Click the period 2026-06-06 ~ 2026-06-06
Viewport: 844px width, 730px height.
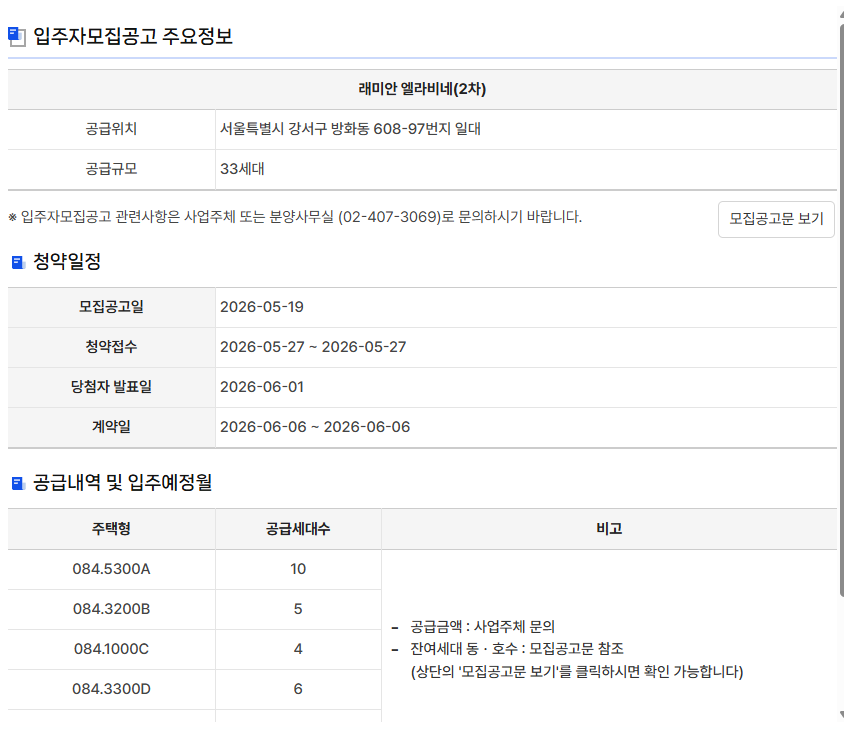tap(315, 427)
